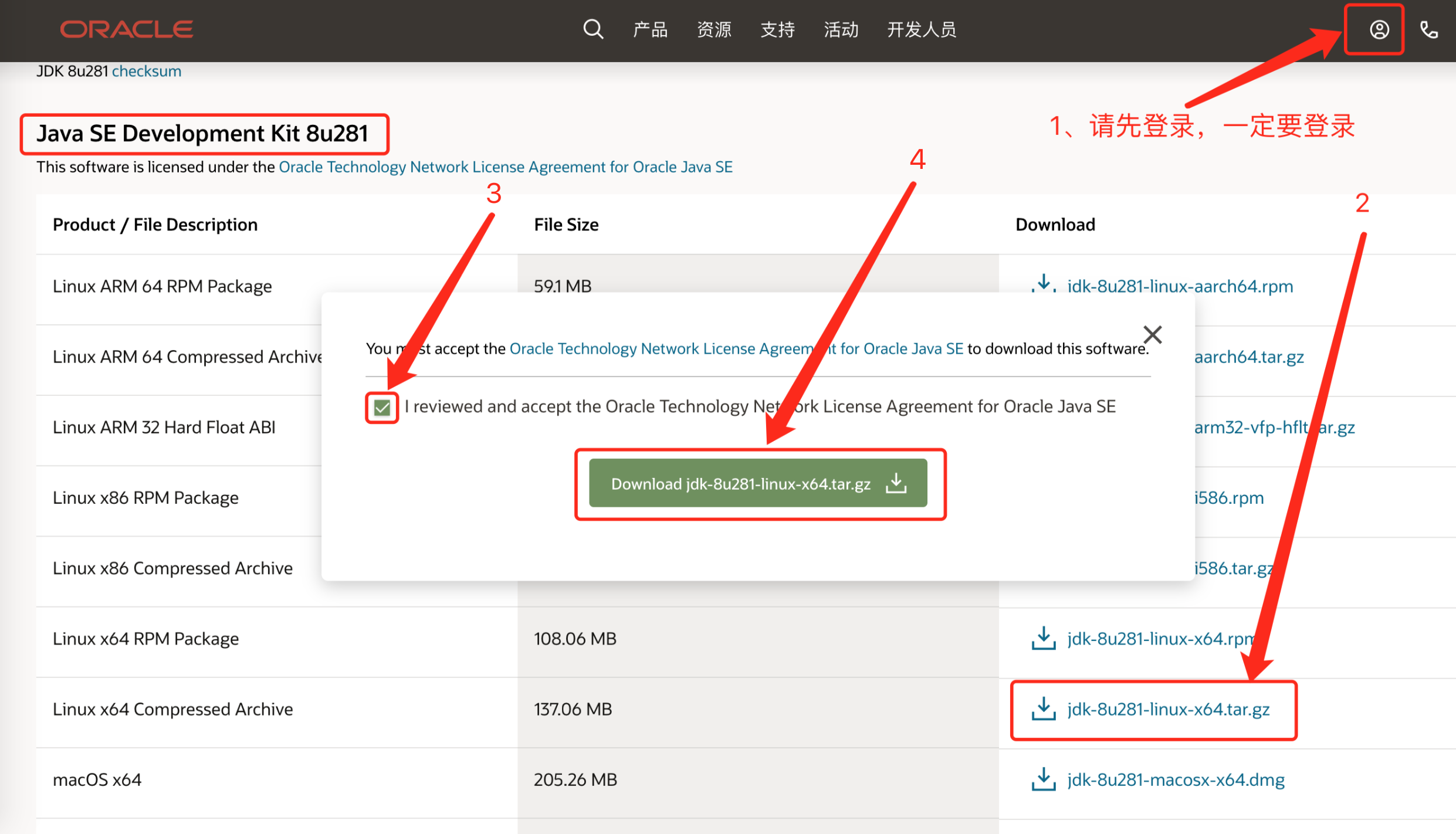Click the jdk-8u281-macosx-x64.dmg file link
Screen dimensions: 1456x834
tap(1176, 779)
